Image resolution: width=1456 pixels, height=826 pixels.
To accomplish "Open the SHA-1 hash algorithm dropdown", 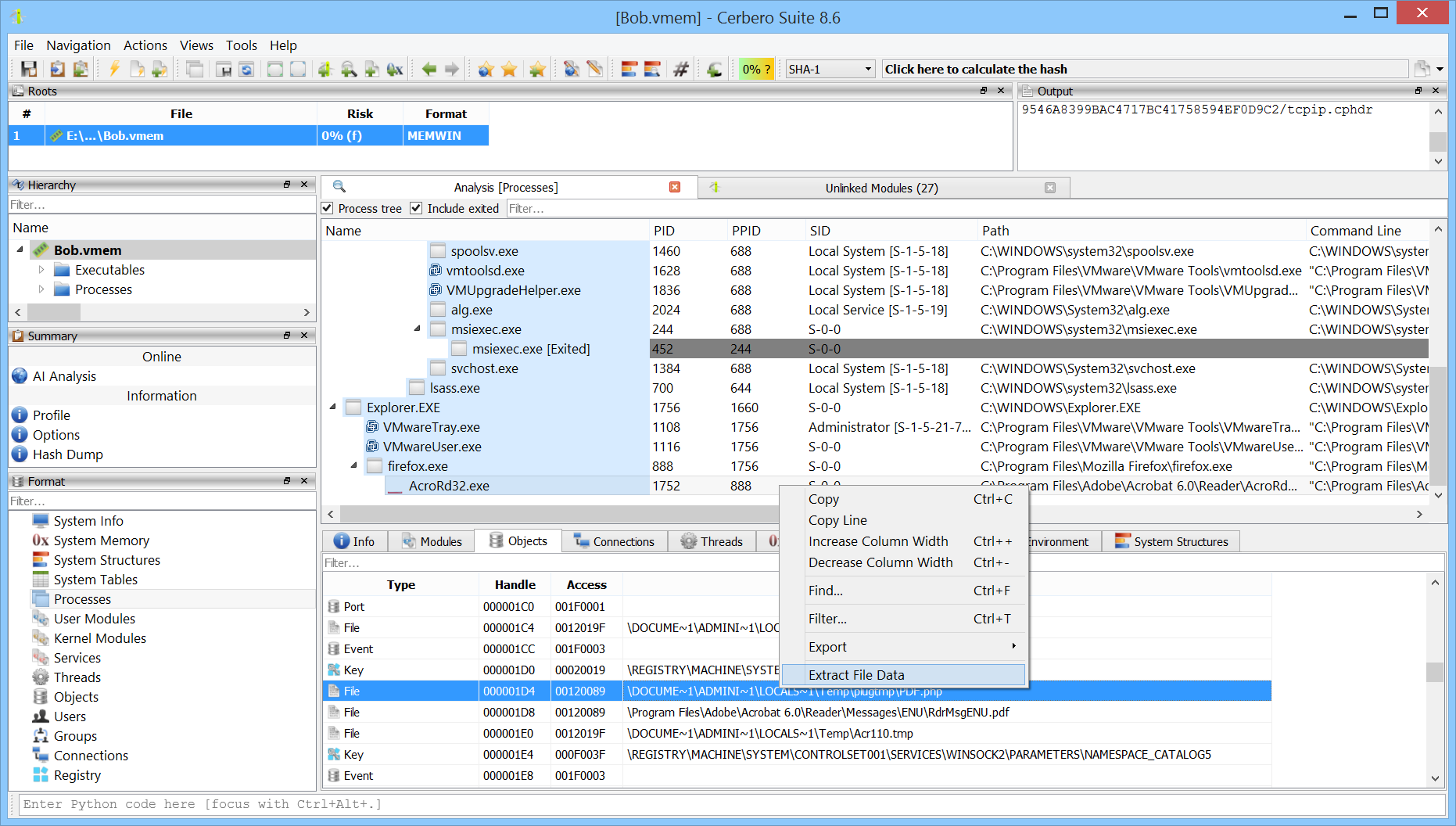I will click(830, 70).
